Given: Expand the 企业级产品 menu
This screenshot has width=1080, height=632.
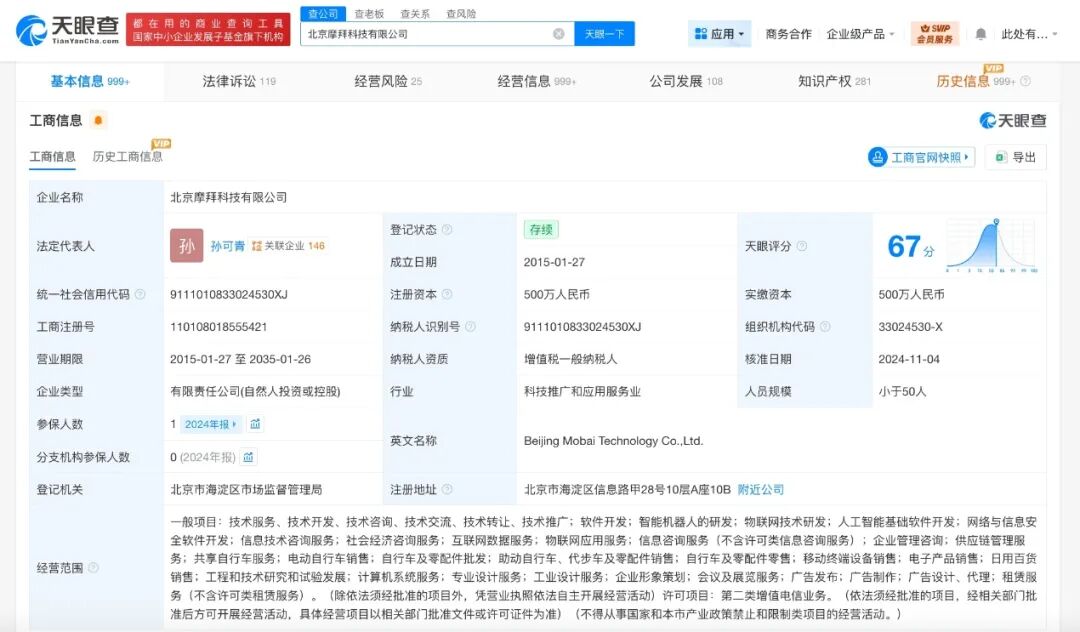Looking at the screenshot, I should tap(860, 34).
